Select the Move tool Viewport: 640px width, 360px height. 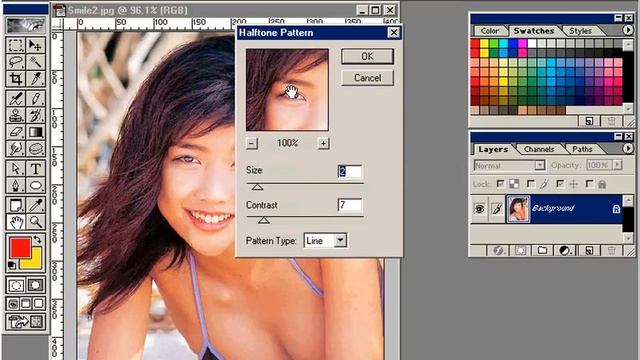coord(36,45)
